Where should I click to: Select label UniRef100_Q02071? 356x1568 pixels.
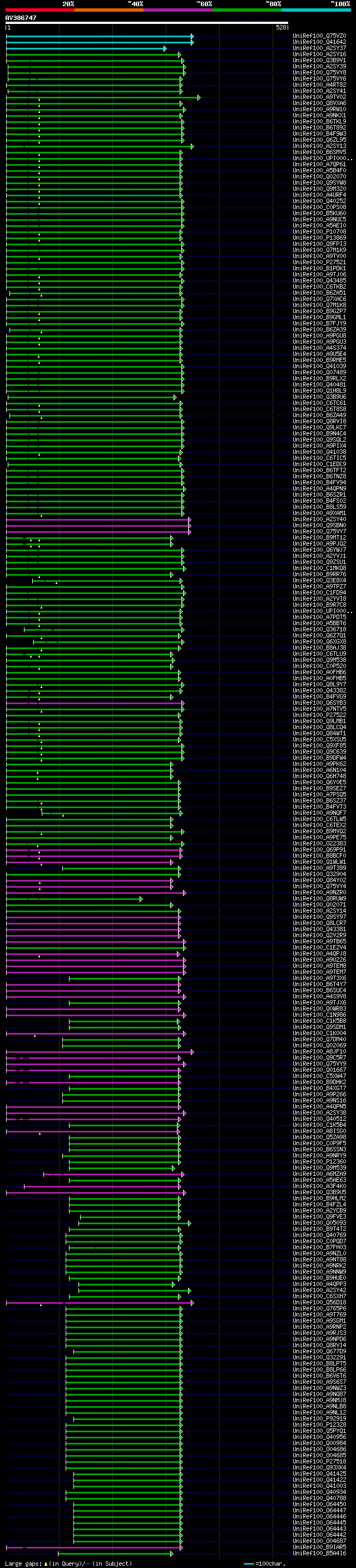319,905
